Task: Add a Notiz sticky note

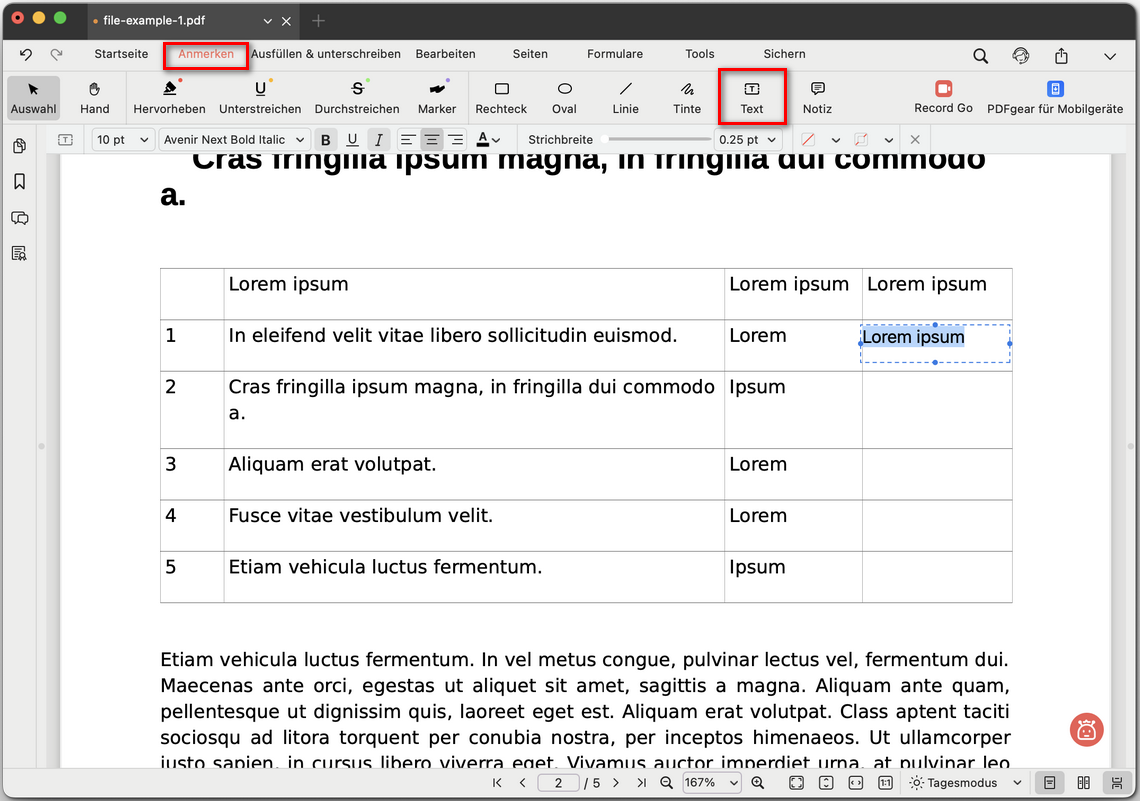Action: tap(817, 97)
